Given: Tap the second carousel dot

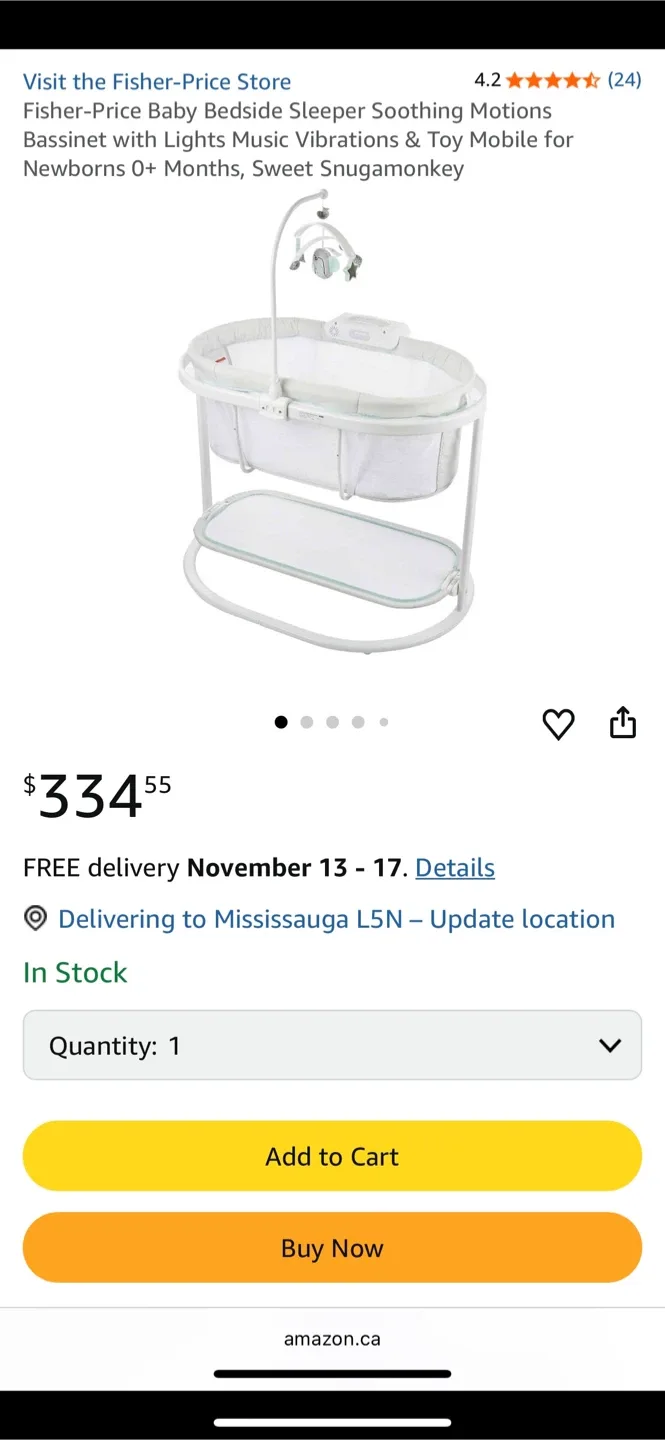Looking at the screenshot, I should pyautogui.click(x=307, y=721).
